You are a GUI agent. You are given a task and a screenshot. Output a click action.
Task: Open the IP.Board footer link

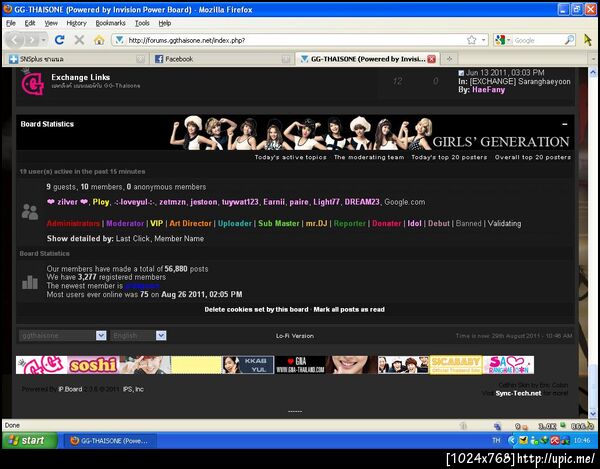click(70, 389)
